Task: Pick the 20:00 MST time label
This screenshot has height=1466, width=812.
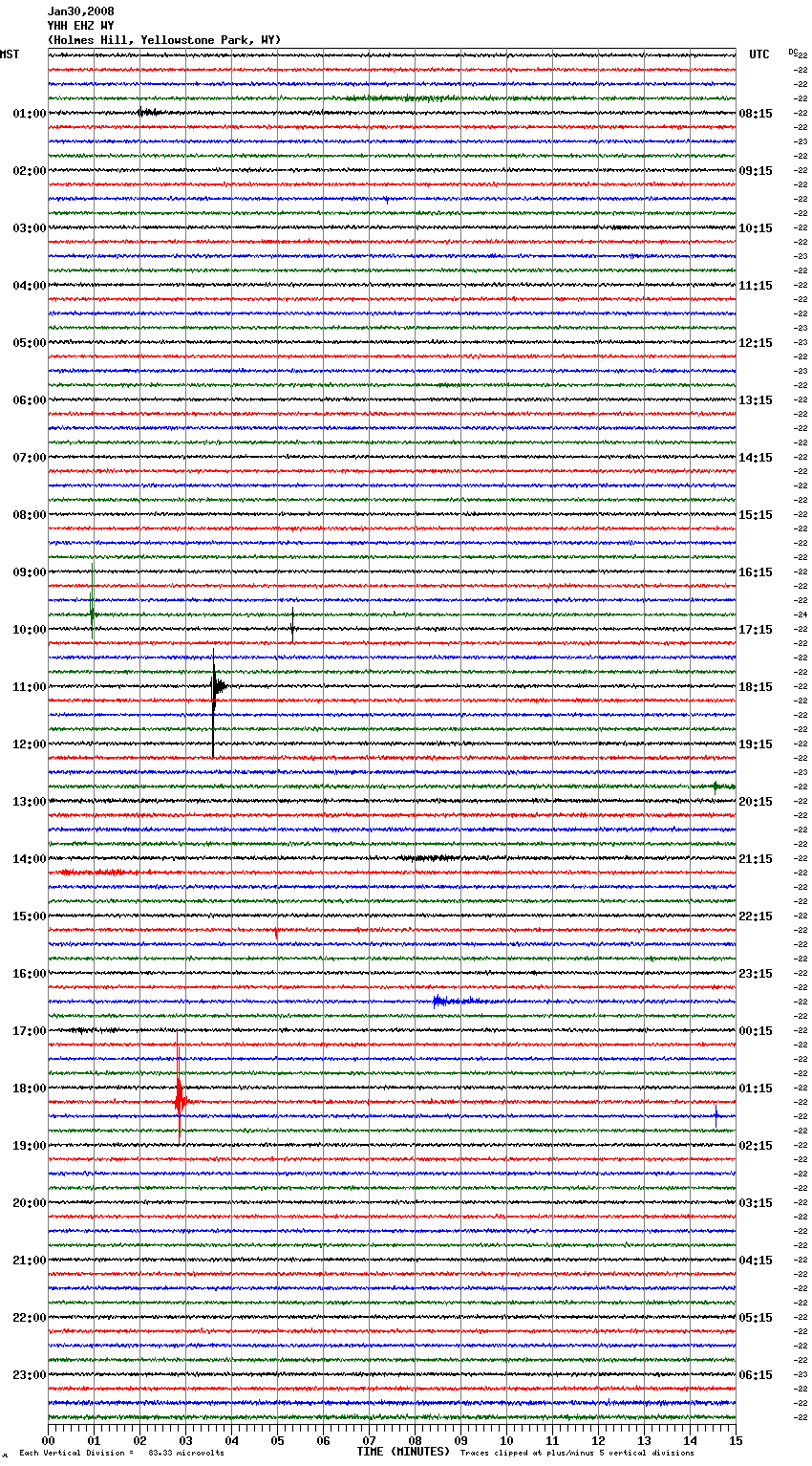Action: 30,1203
